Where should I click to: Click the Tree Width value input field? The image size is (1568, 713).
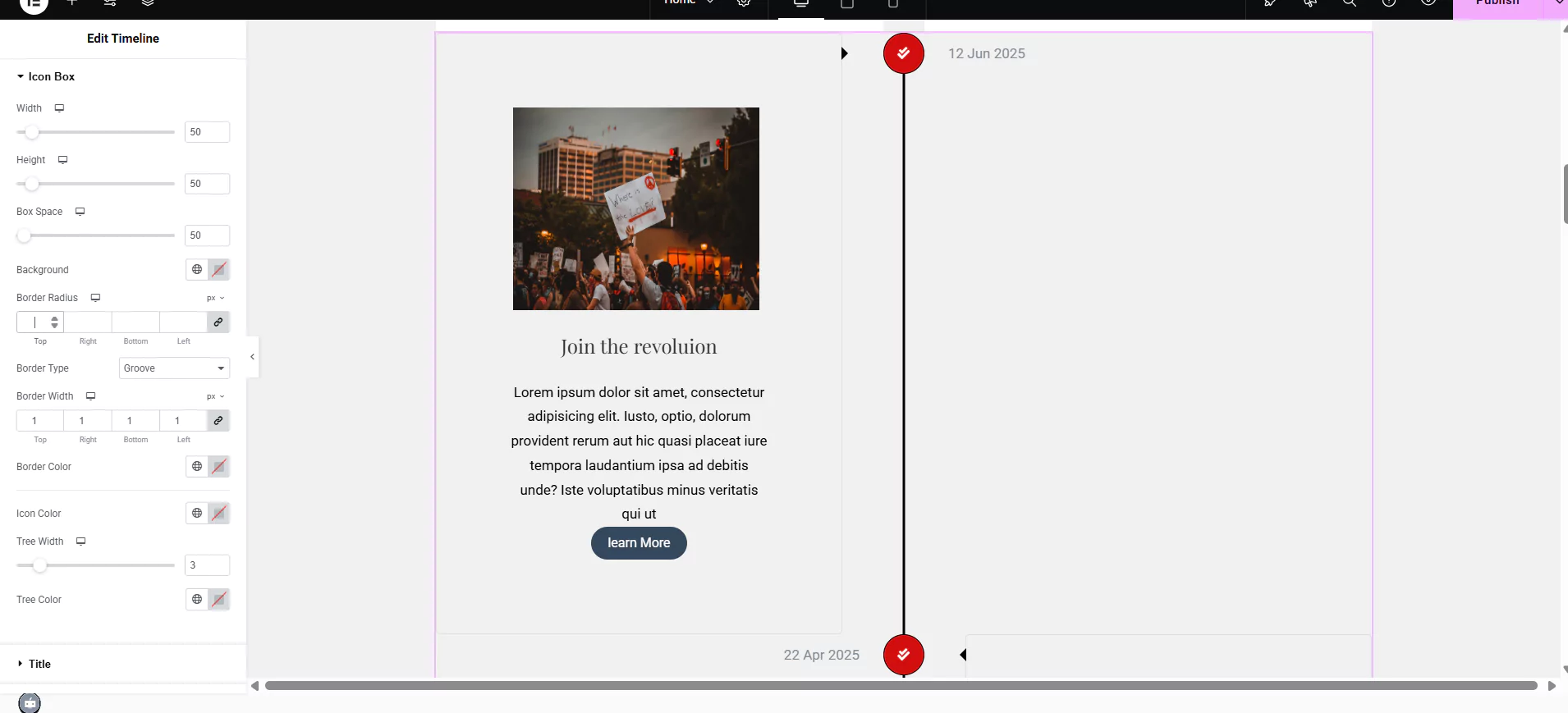tap(207, 565)
